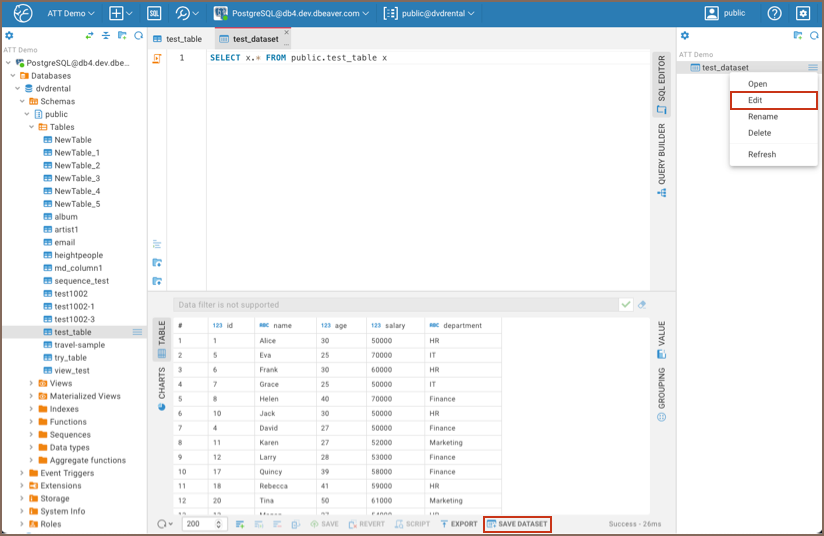Click the navigator settings gear icon
The image size is (824, 536).
tap(9, 35)
